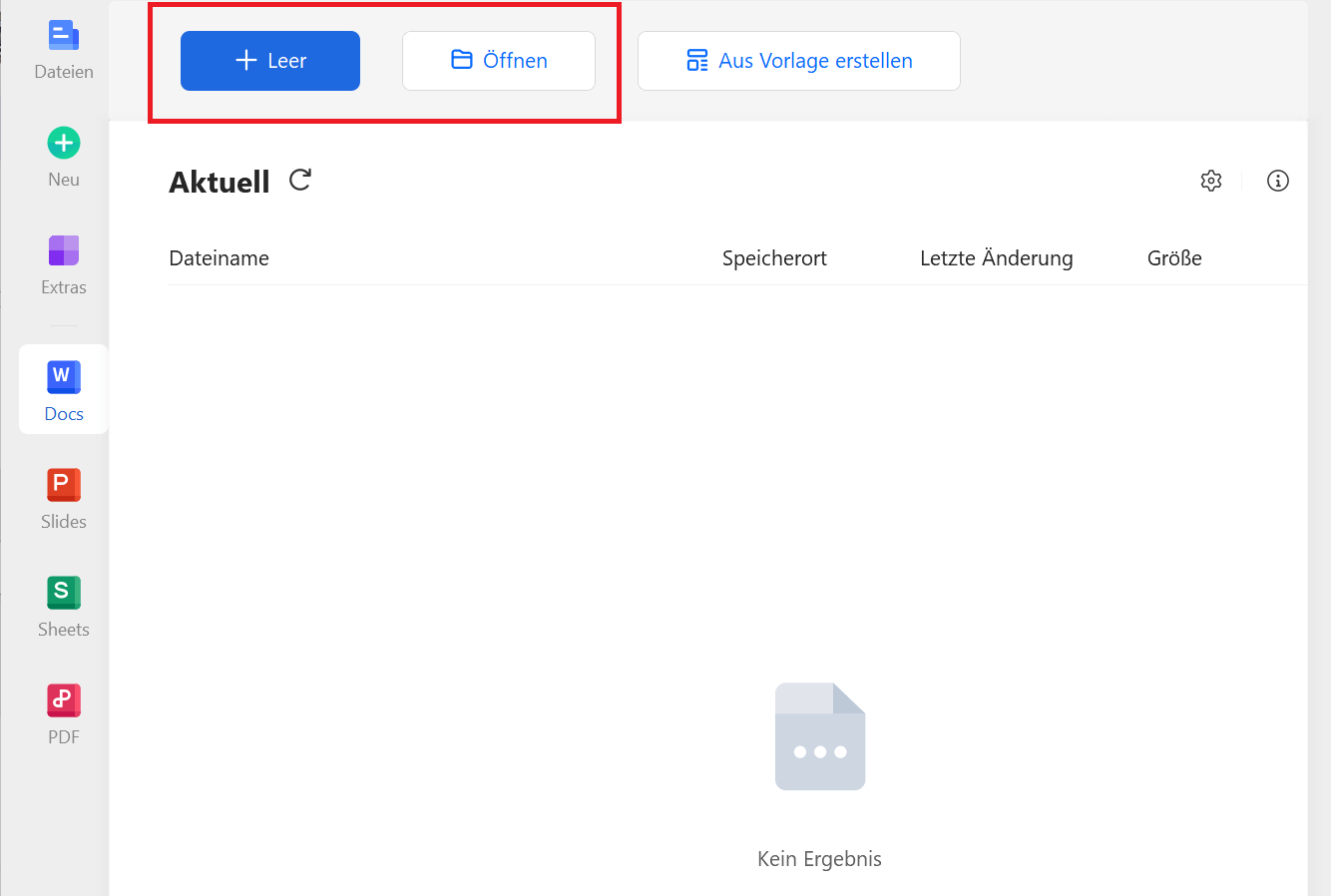
Task: Click the Öffnen button
Action: [499, 61]
